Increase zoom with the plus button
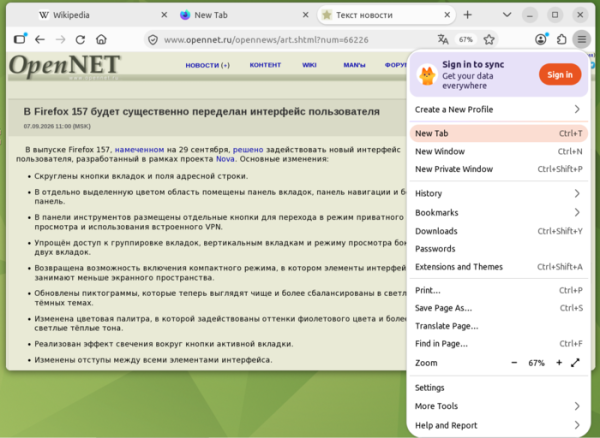 click(559, 363)
